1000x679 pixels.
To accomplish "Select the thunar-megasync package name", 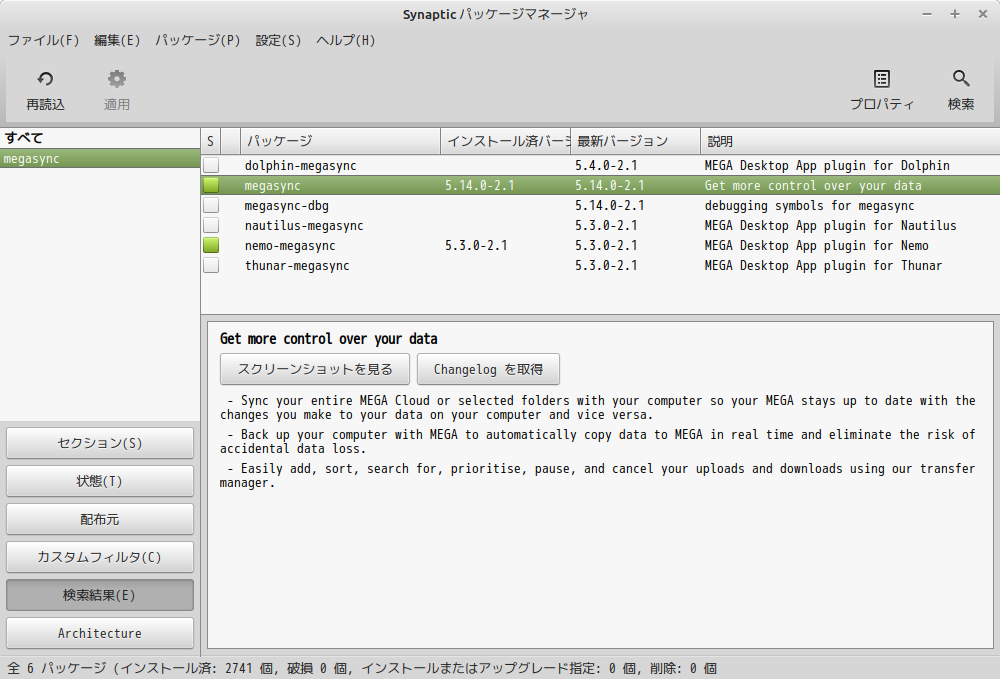I will 297,266.
